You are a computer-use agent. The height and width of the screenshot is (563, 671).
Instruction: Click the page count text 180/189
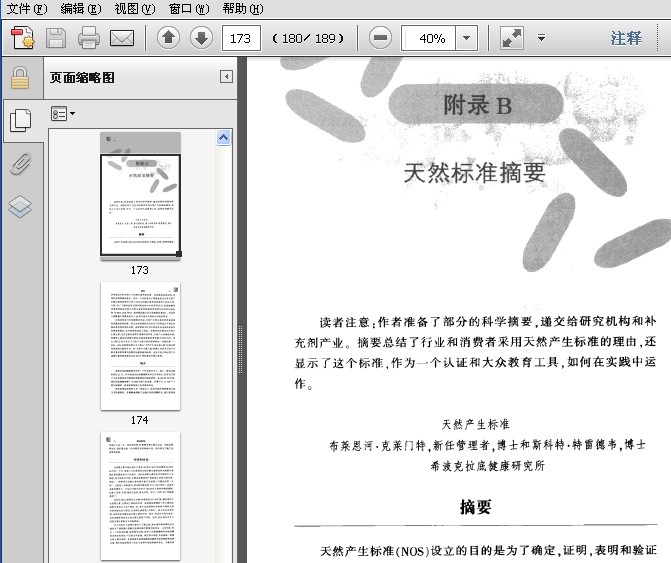[x=308, y=39]
